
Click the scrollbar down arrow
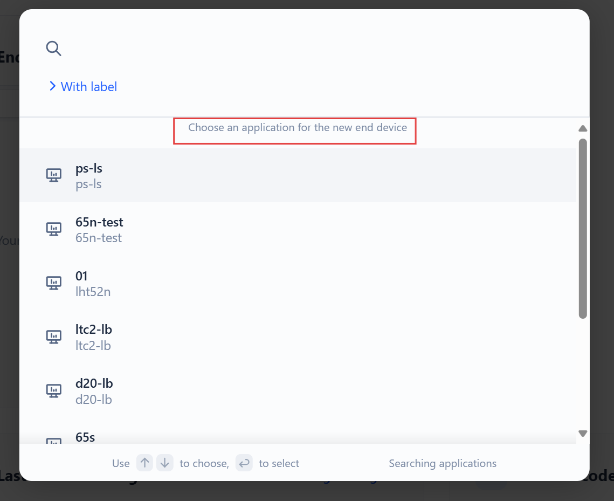583,433
